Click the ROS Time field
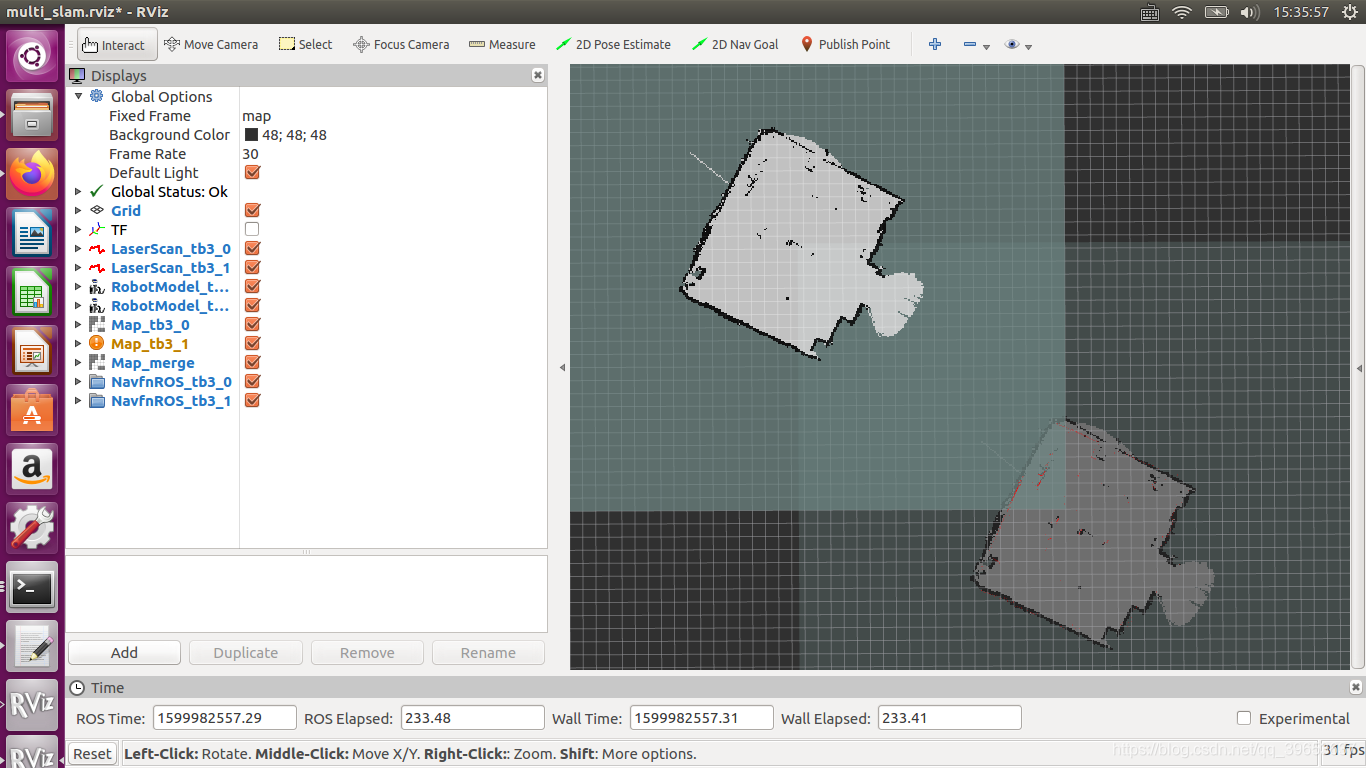The width and height of the screenshot is (1366, 768). [224, 718]
